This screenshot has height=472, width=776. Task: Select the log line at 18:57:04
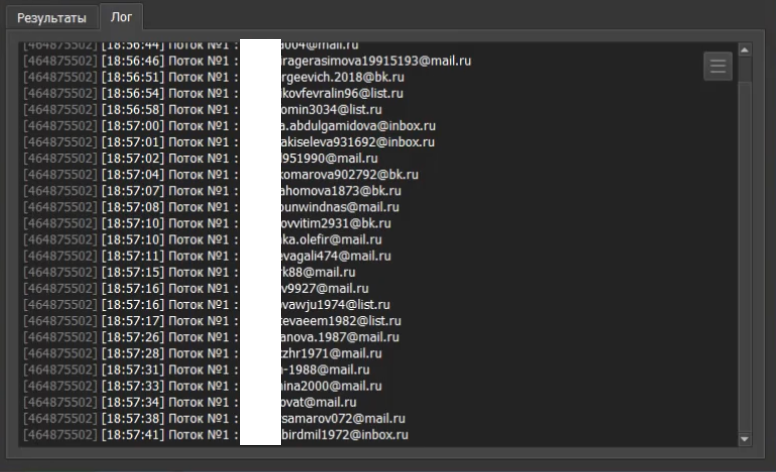click(x=221, y=175)
